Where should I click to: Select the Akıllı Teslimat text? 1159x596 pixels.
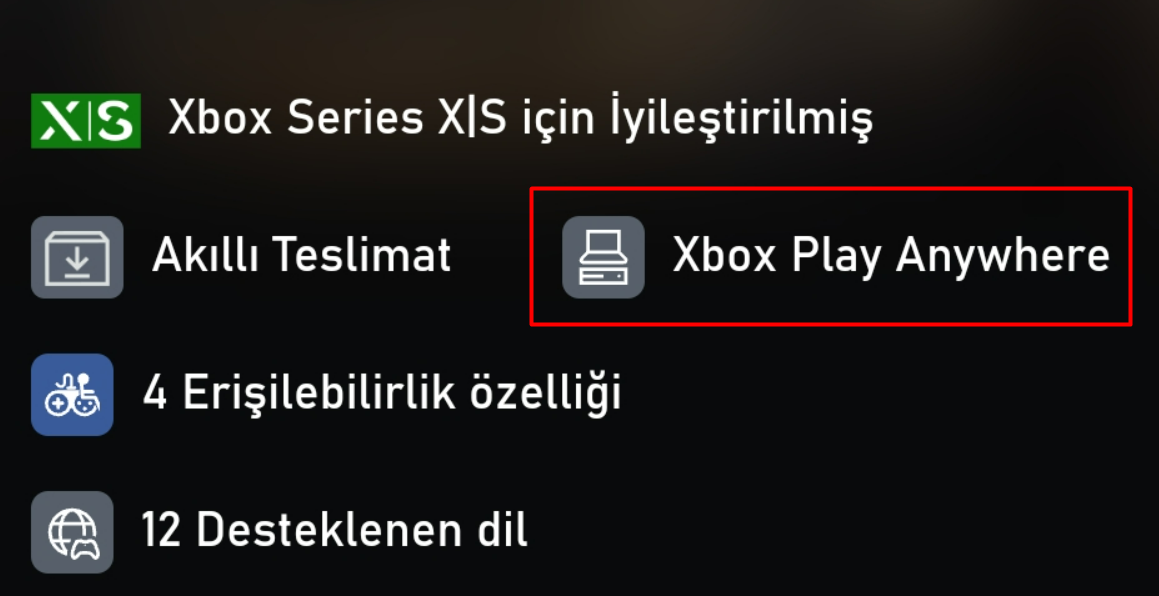click(x=302, y=256)
